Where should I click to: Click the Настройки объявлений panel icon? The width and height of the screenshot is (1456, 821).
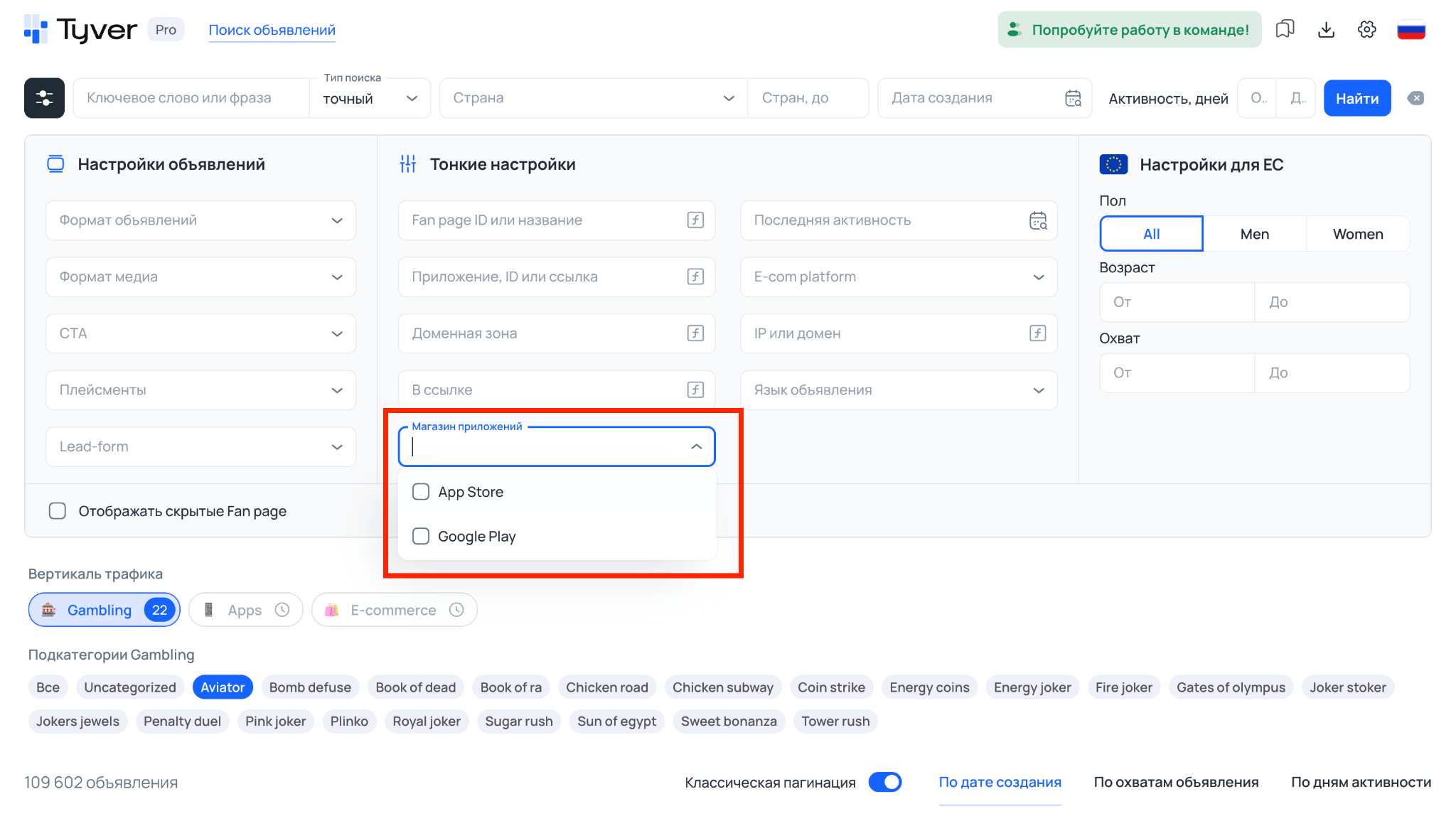pos(55,164)
